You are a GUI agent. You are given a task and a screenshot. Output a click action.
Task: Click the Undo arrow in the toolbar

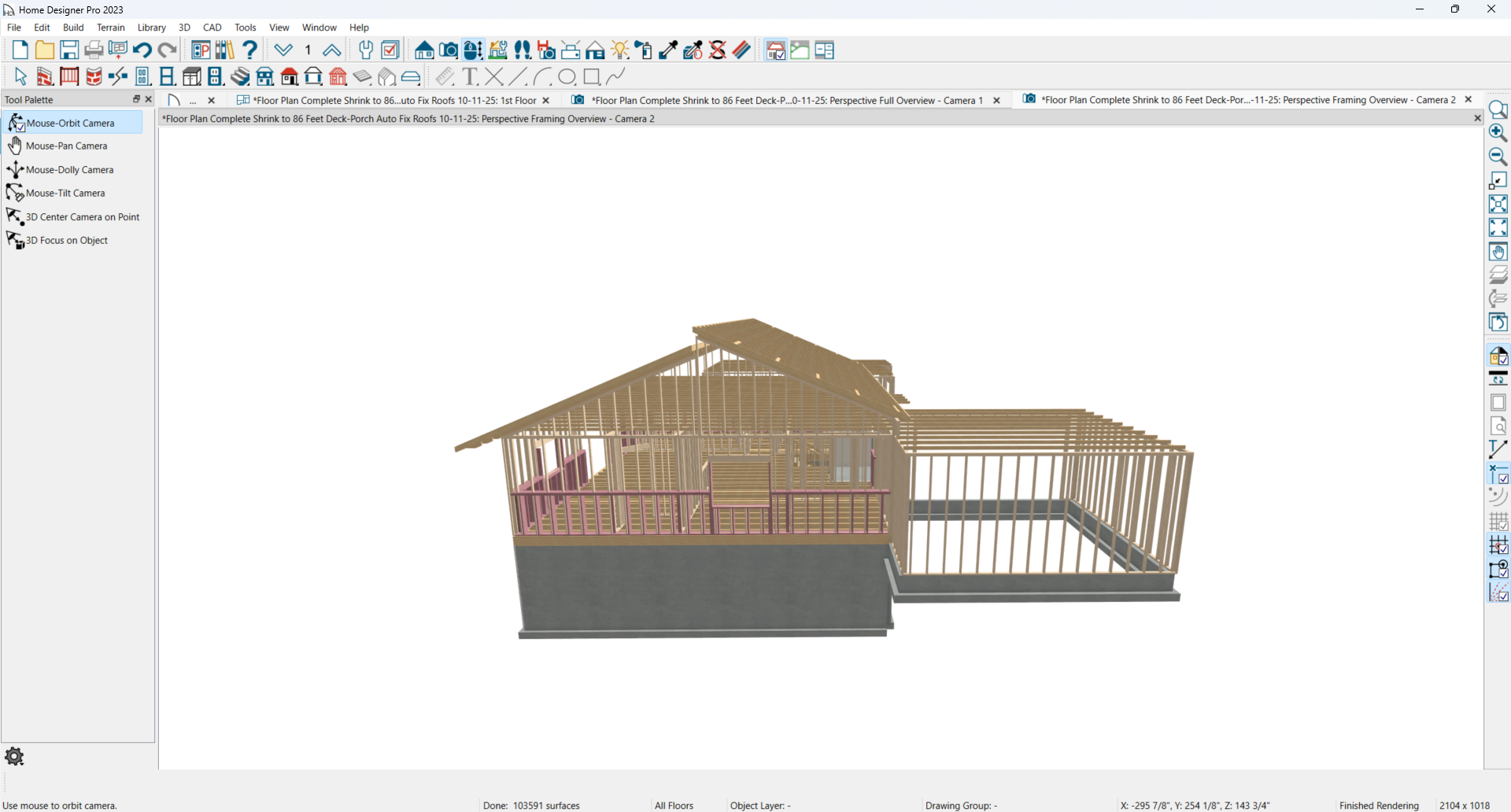[x=142, y=50]
